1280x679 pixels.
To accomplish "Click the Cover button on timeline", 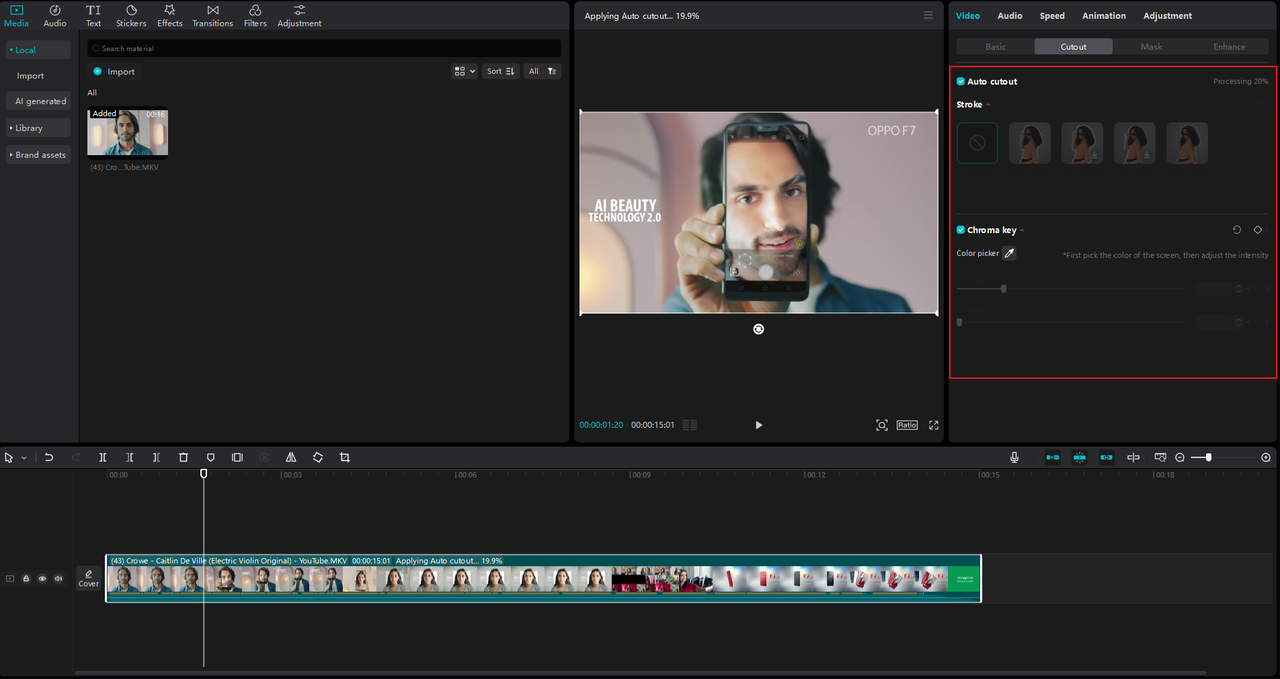I will point(89,578).
